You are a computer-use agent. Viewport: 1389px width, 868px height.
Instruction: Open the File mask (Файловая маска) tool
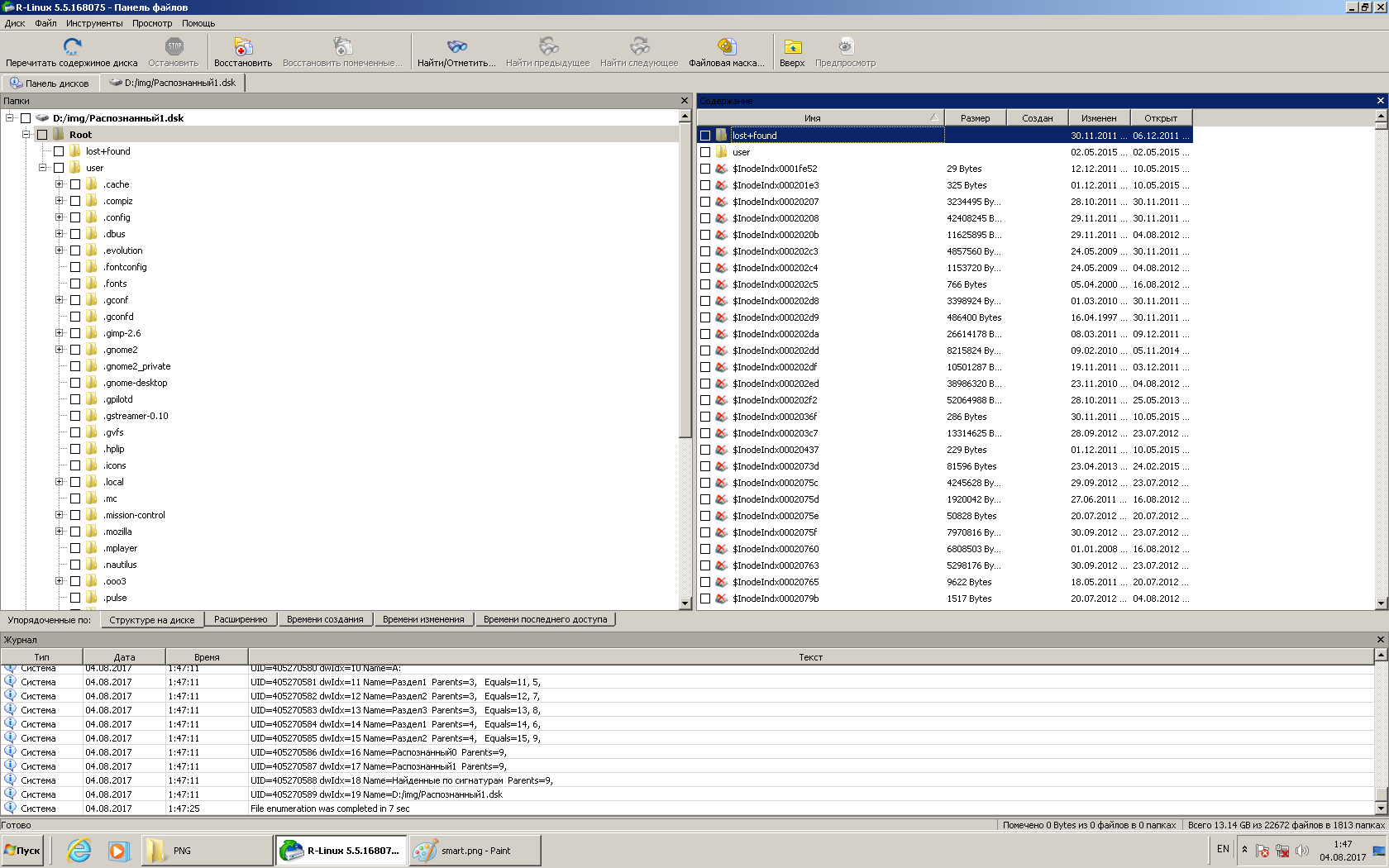pos(726,46)
